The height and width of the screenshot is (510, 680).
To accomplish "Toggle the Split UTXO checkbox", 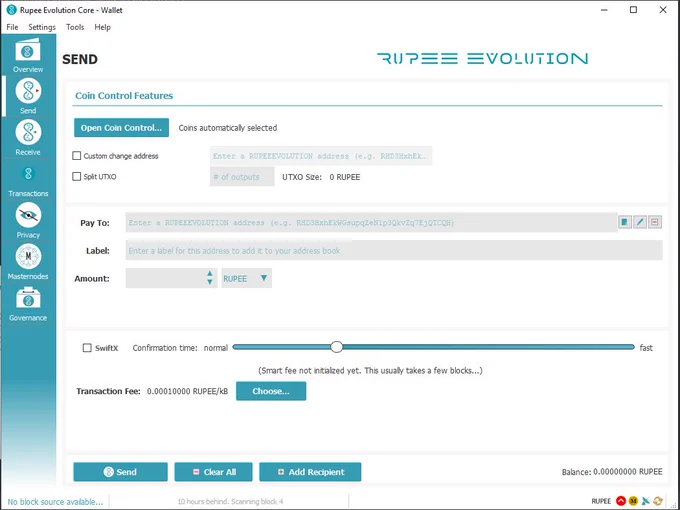I will (x=77, y=177).
